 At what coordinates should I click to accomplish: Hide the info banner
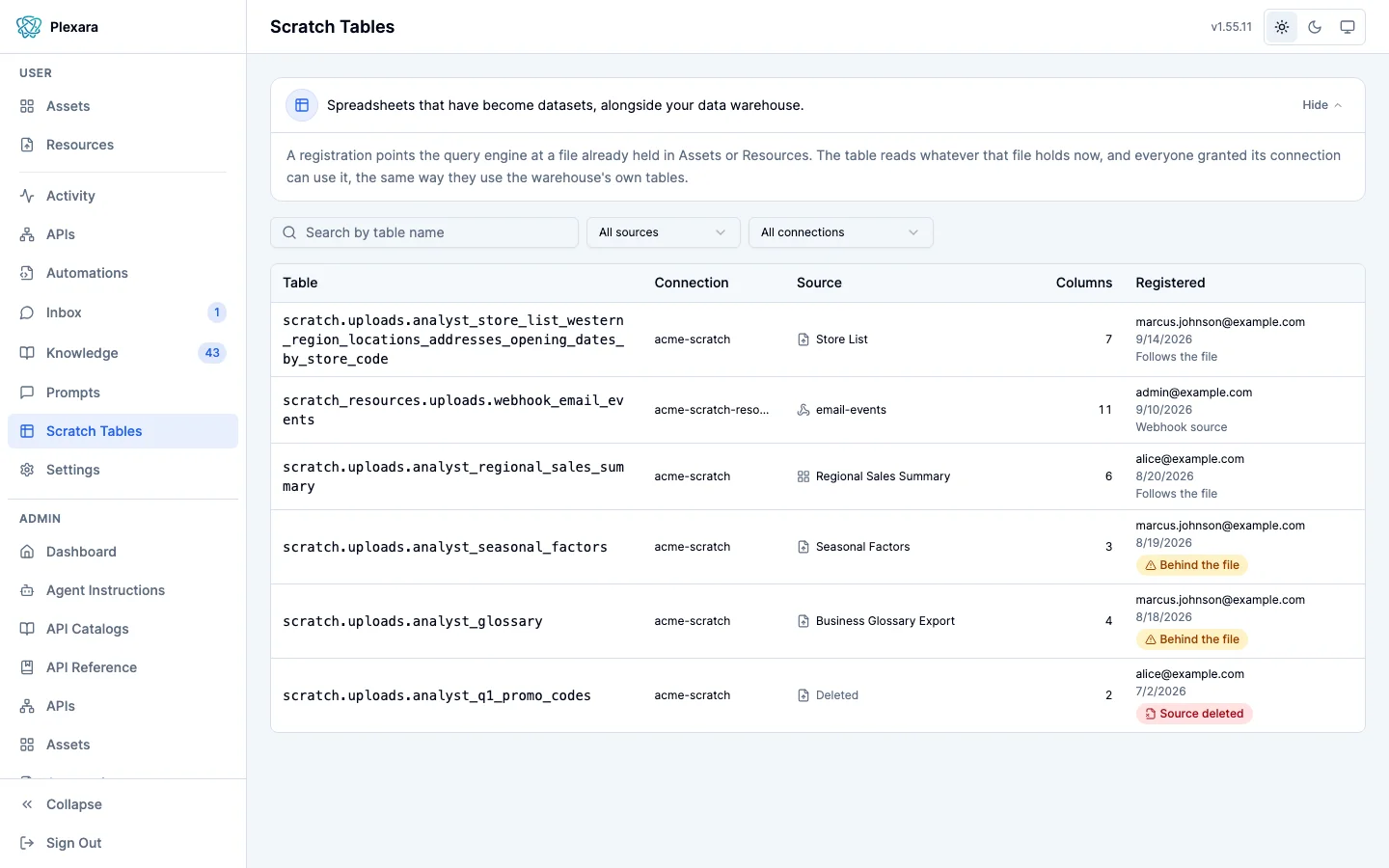(1321, 105)
